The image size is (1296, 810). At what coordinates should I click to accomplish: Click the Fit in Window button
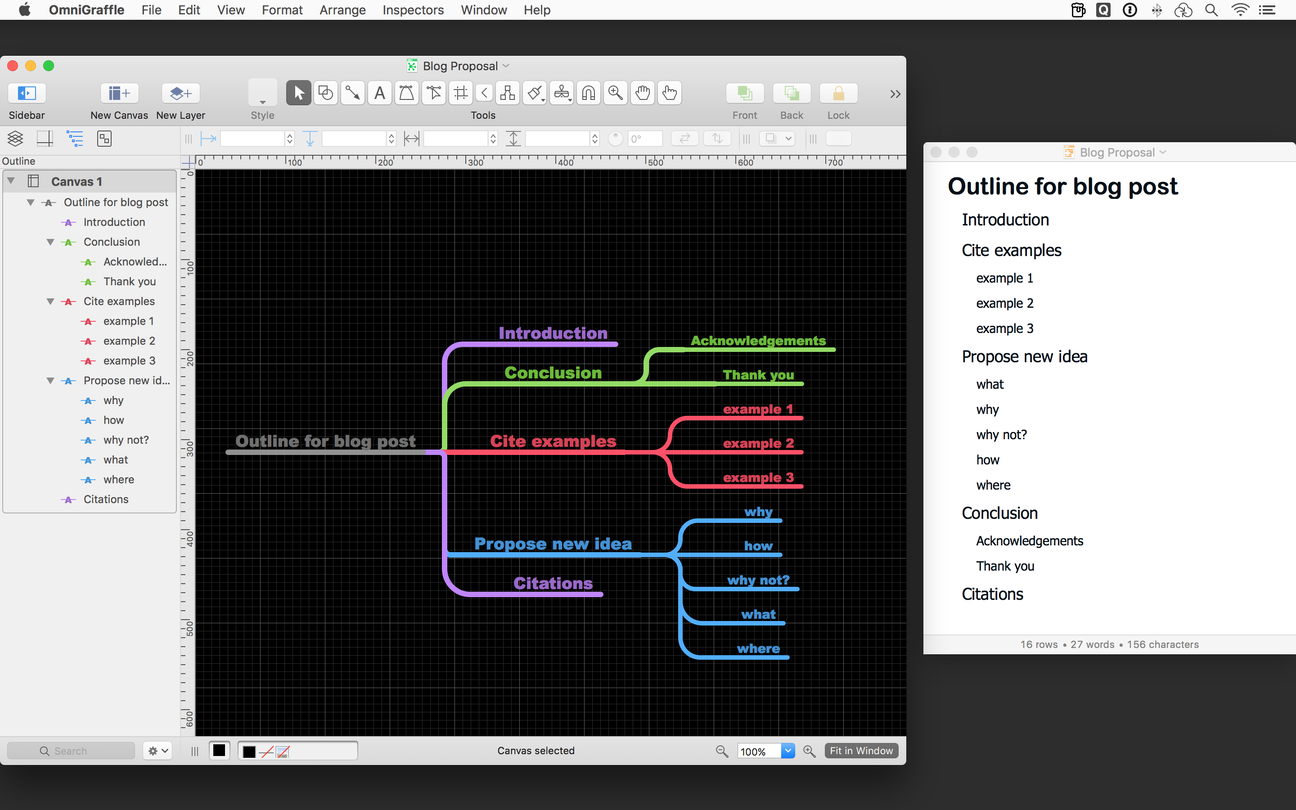point(861,751)
